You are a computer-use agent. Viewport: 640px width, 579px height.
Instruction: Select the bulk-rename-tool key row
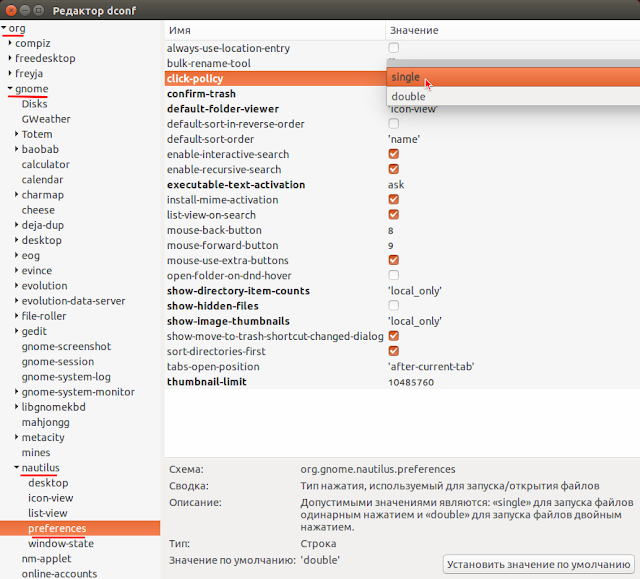275,63
